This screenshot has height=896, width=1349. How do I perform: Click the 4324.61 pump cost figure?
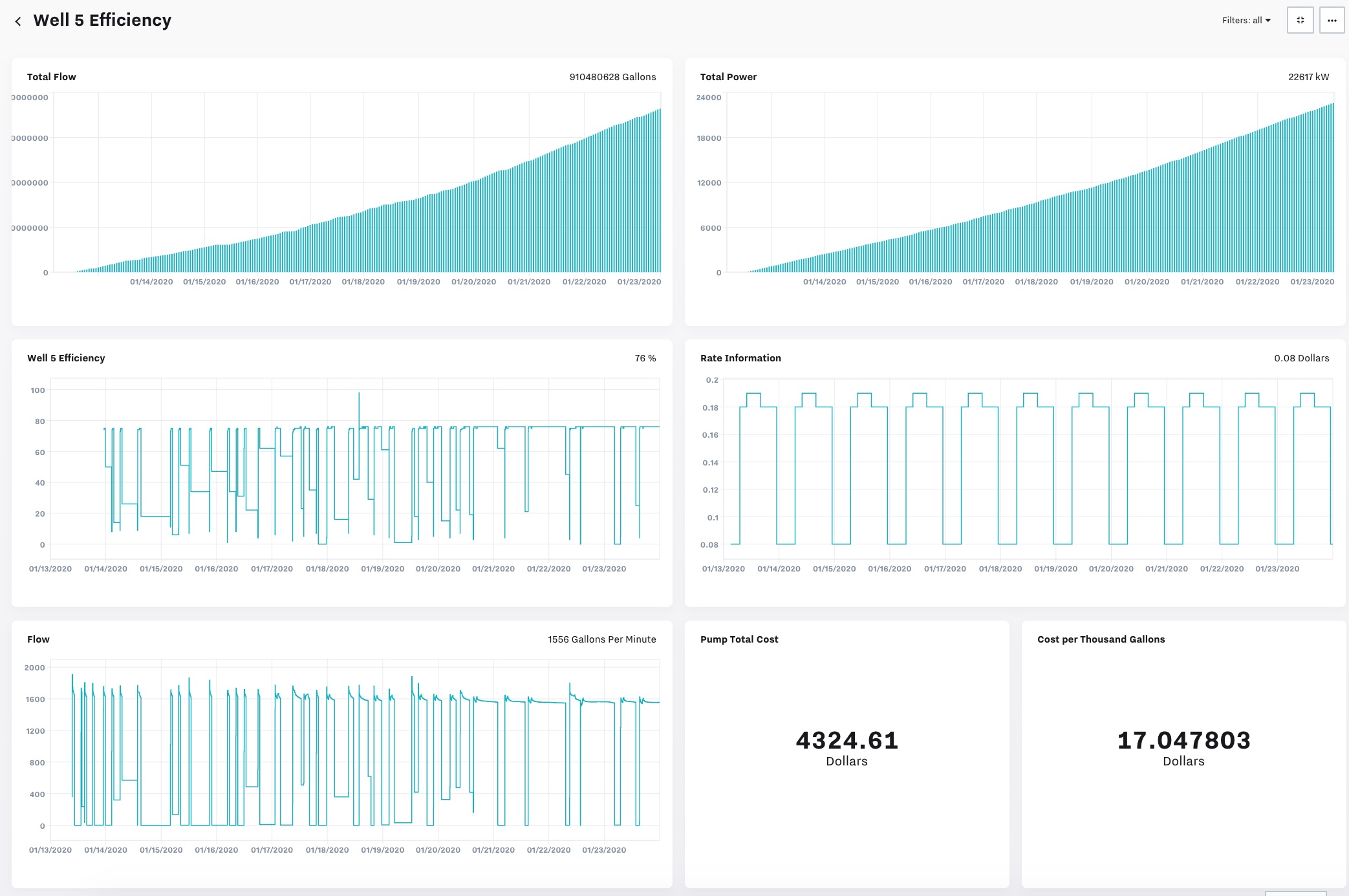(x=847, y=740)
